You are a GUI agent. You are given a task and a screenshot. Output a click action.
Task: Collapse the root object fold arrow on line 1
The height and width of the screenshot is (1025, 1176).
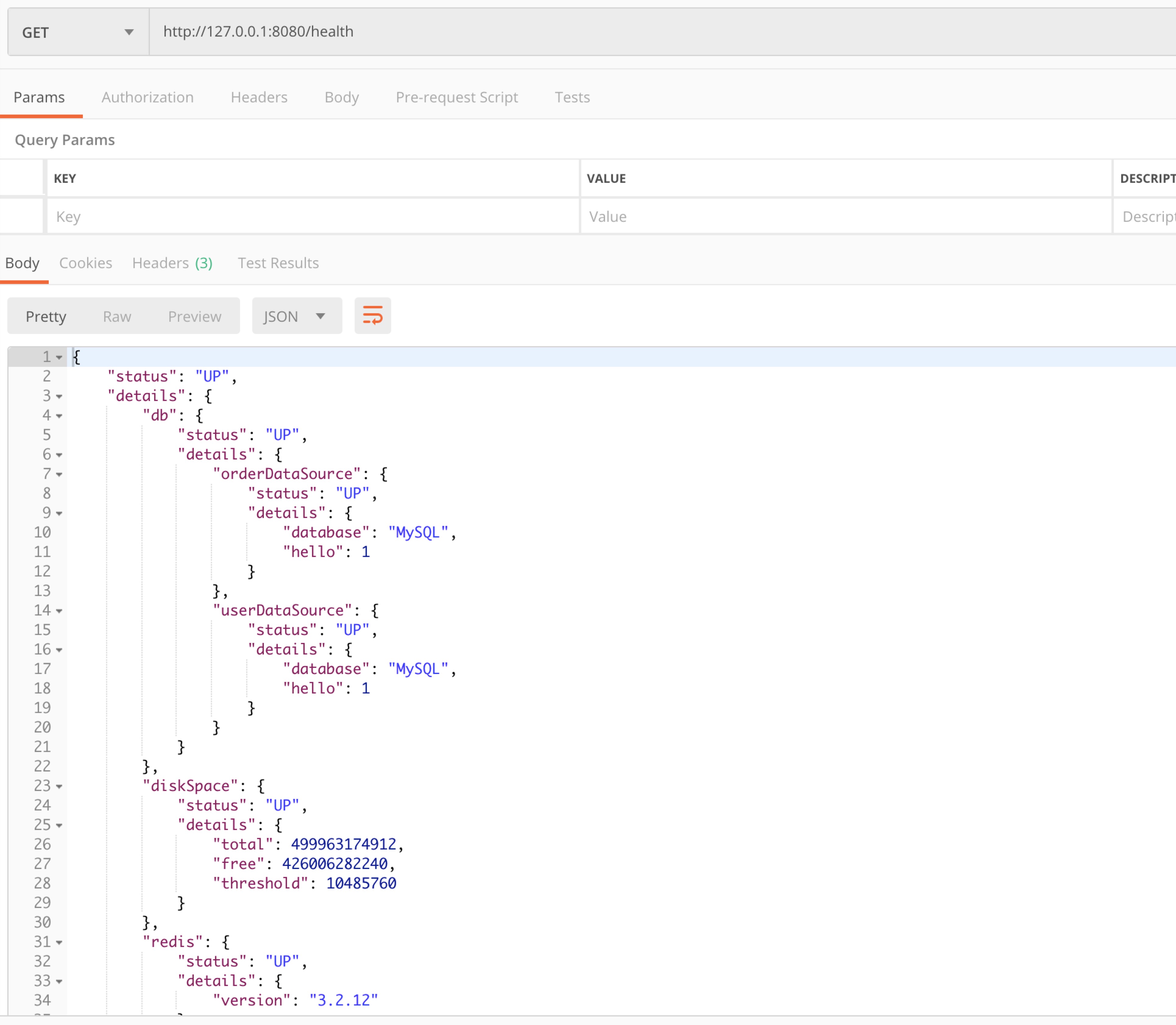[59, 357]
